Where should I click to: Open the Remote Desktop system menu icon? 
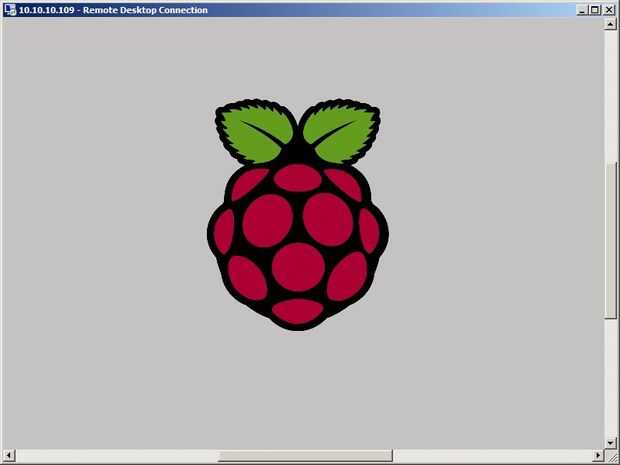(x=9, y=10)
